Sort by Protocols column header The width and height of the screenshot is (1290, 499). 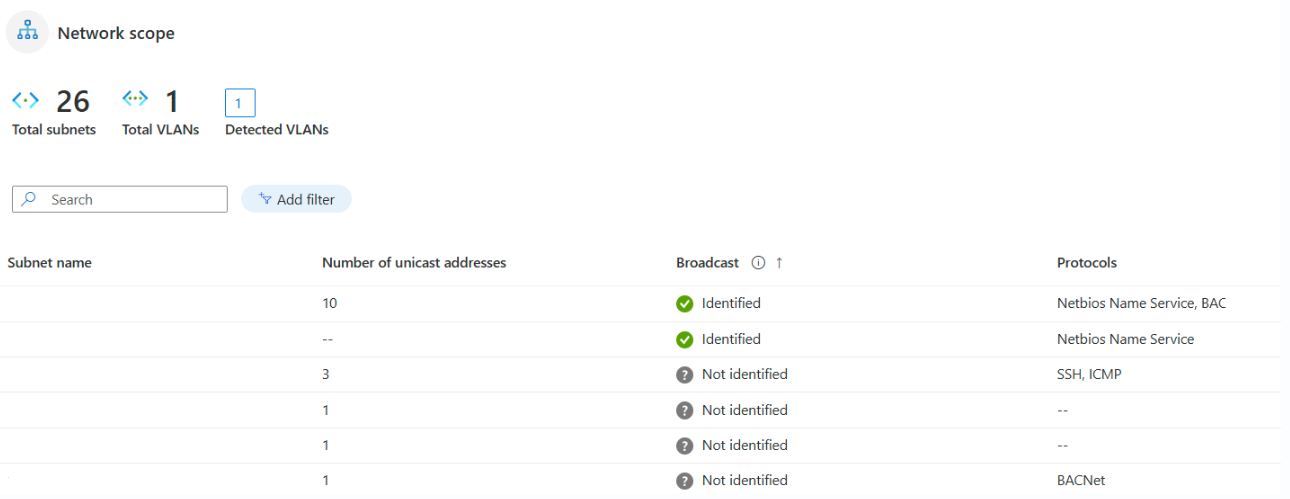point(1087,263)
